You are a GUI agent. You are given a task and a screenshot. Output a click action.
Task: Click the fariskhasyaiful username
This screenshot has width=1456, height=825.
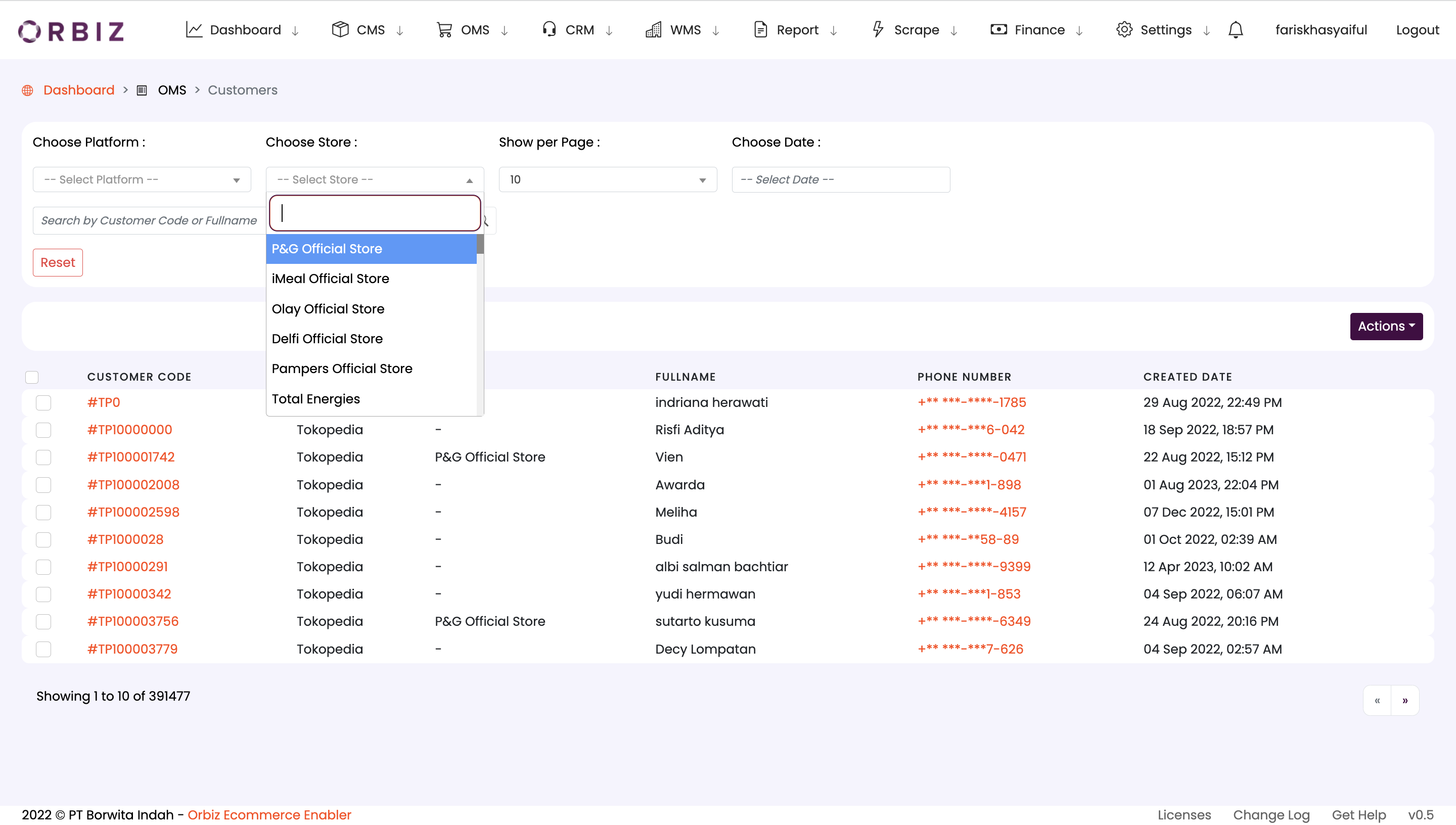1321,30
